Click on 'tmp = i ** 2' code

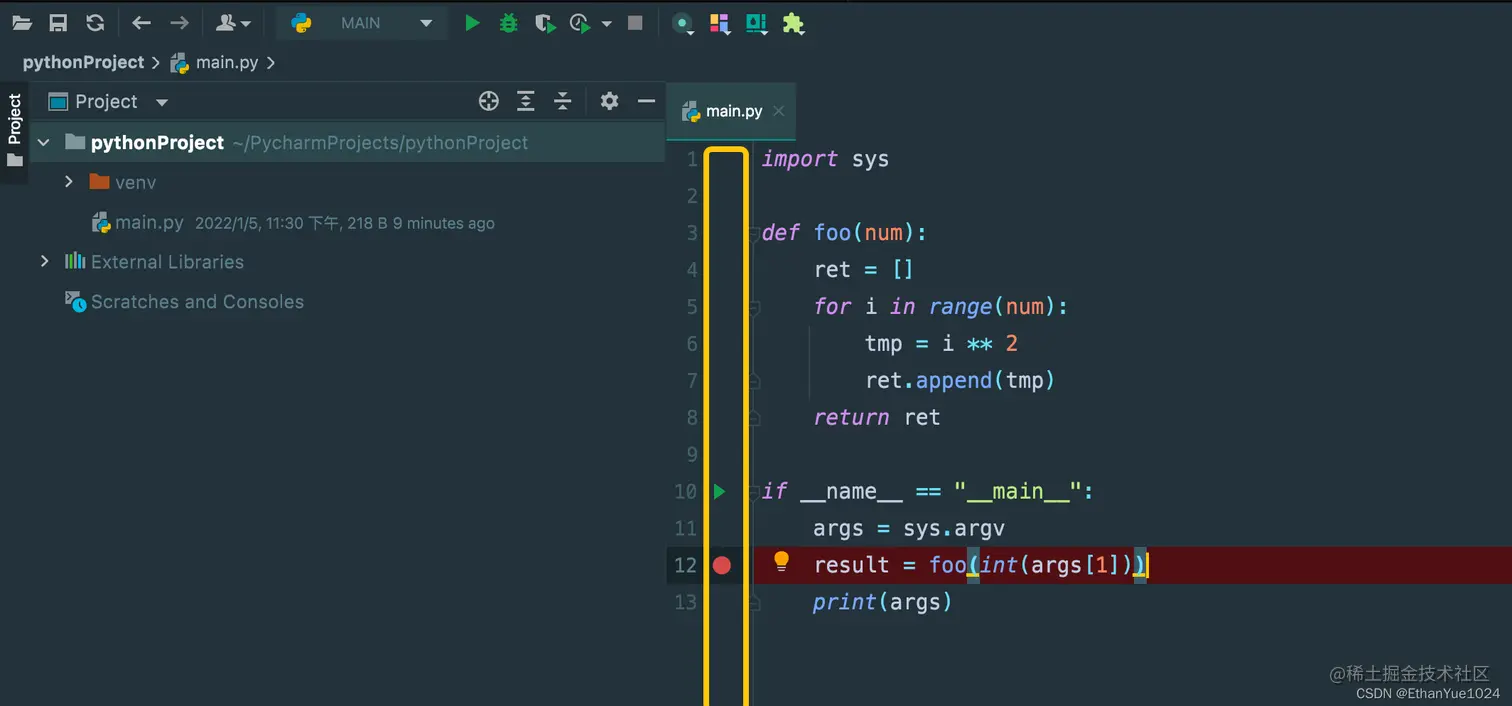pos(941,344)
